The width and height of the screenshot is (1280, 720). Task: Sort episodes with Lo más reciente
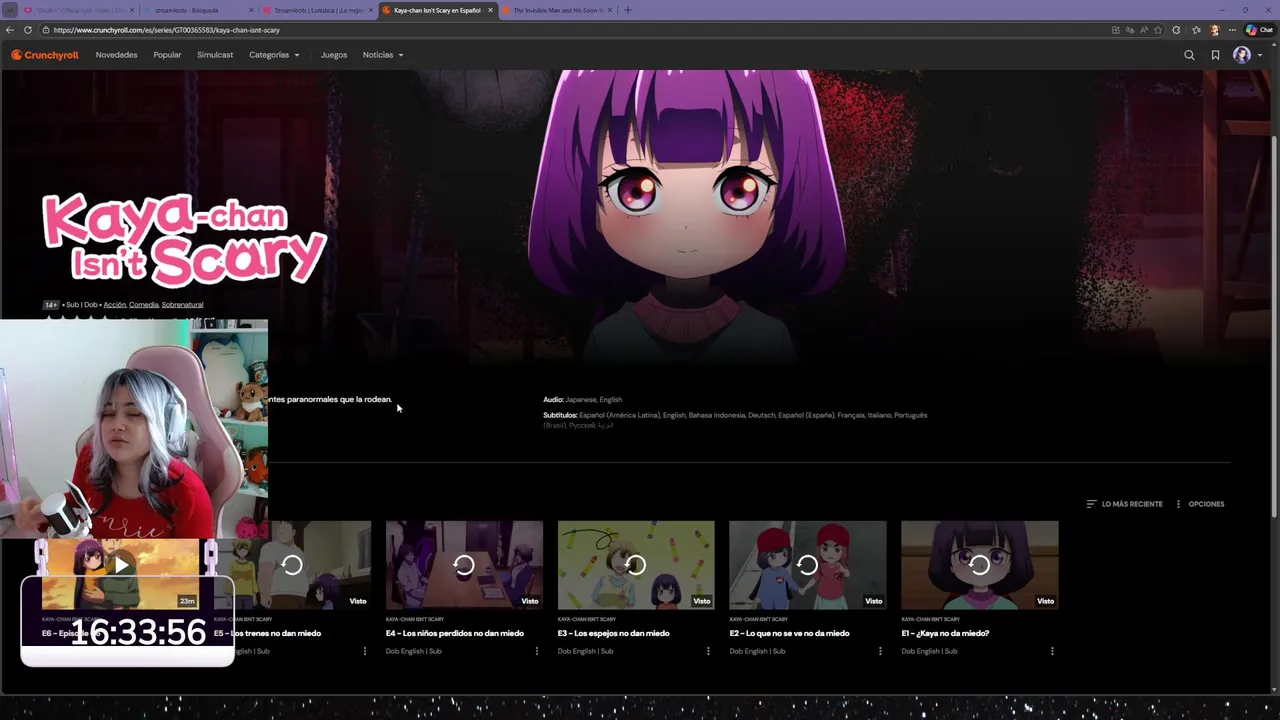point(1125,504)
